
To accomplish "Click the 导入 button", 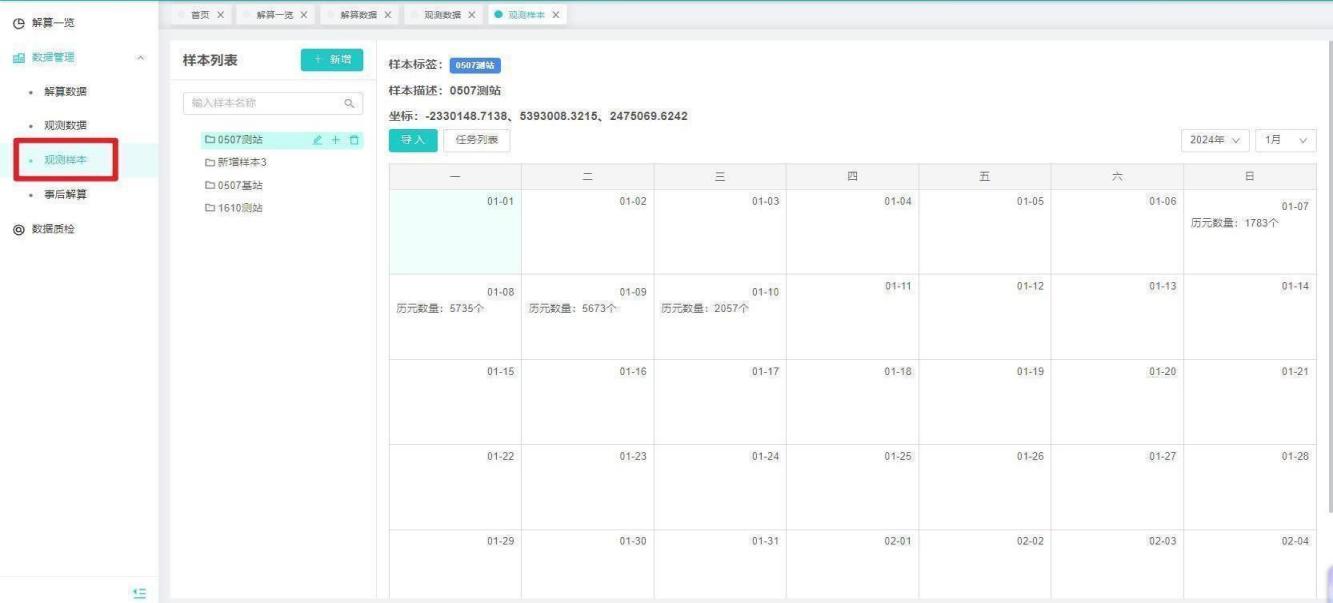I will tap(412, 141).
